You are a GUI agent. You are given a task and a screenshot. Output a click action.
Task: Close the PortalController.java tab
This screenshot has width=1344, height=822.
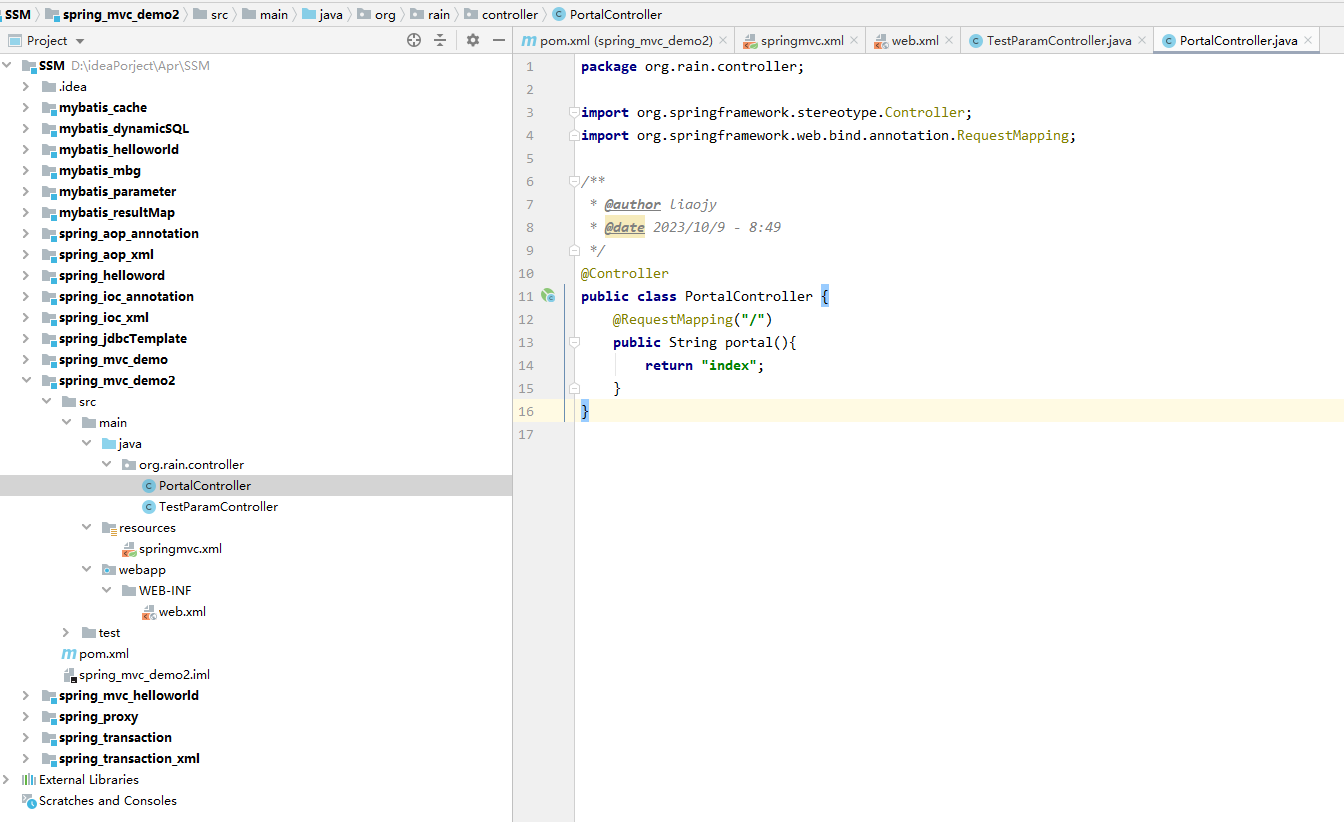(x=1308, y=41)
